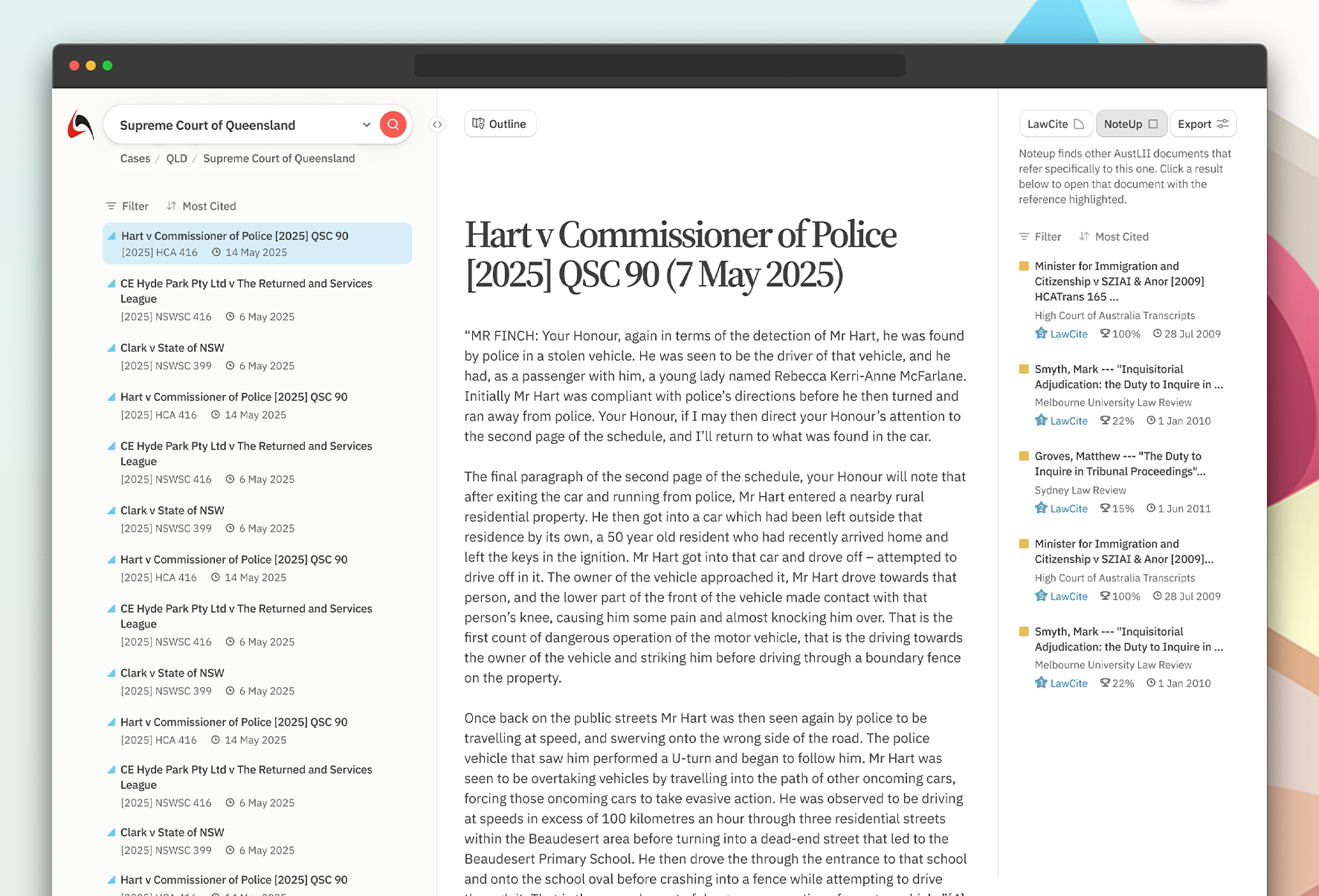Screen dimensions: 1319x896
Task: Run search with the red magnifier button
Action: click(393, 124)
